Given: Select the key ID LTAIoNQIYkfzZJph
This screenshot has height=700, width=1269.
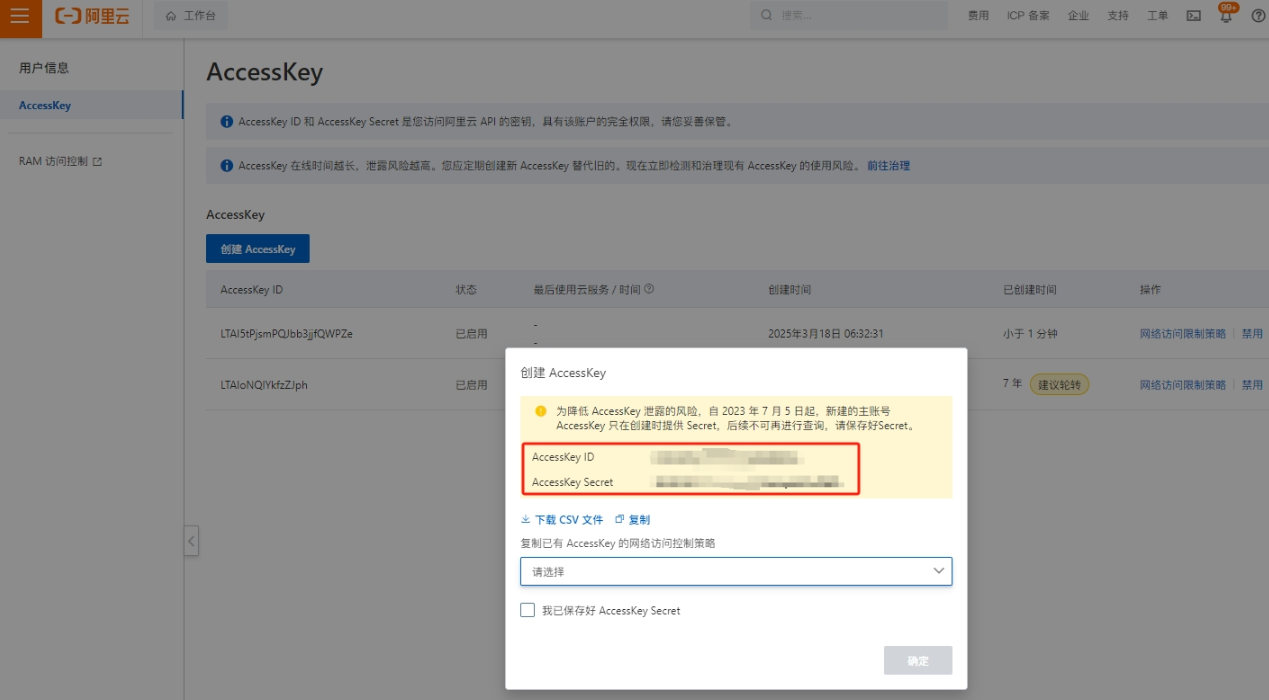Looking at the screenshot, I should (264, 385).
